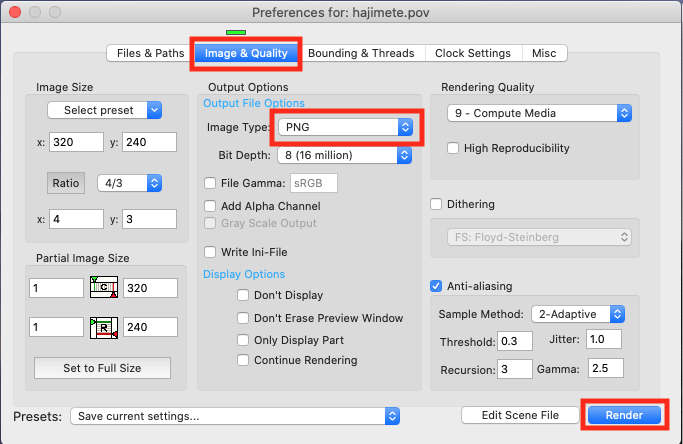The image size is (683, 444).
Task: Click the Set to Full Size button
Action: coord(102,368)
